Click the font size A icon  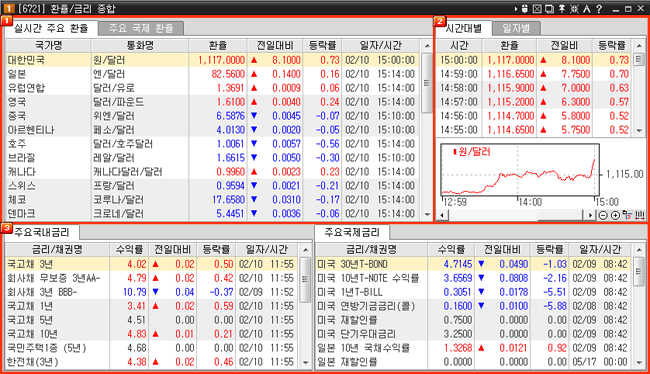(587, 8)
